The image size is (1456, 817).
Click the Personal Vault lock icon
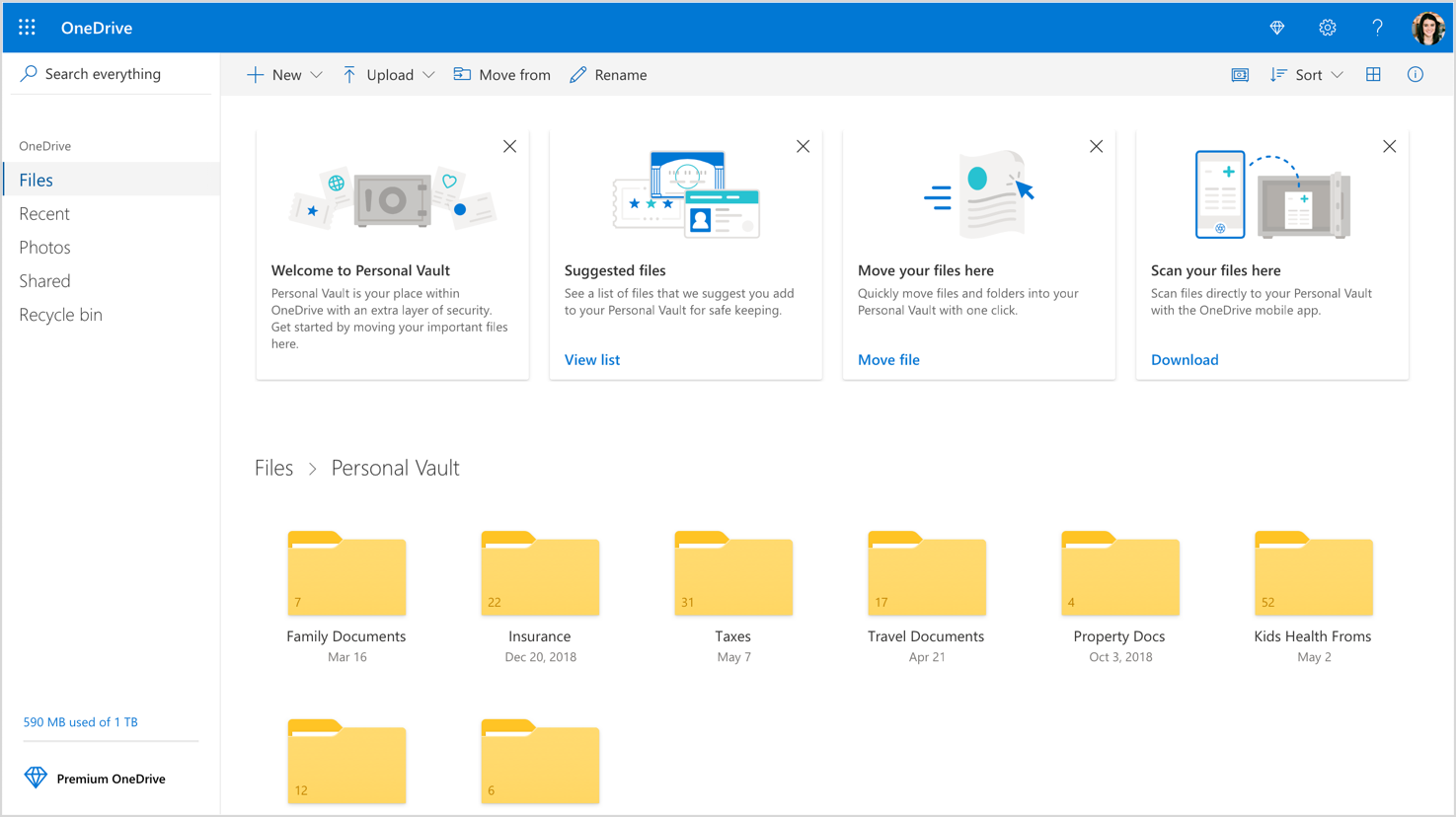[1240, 74]
